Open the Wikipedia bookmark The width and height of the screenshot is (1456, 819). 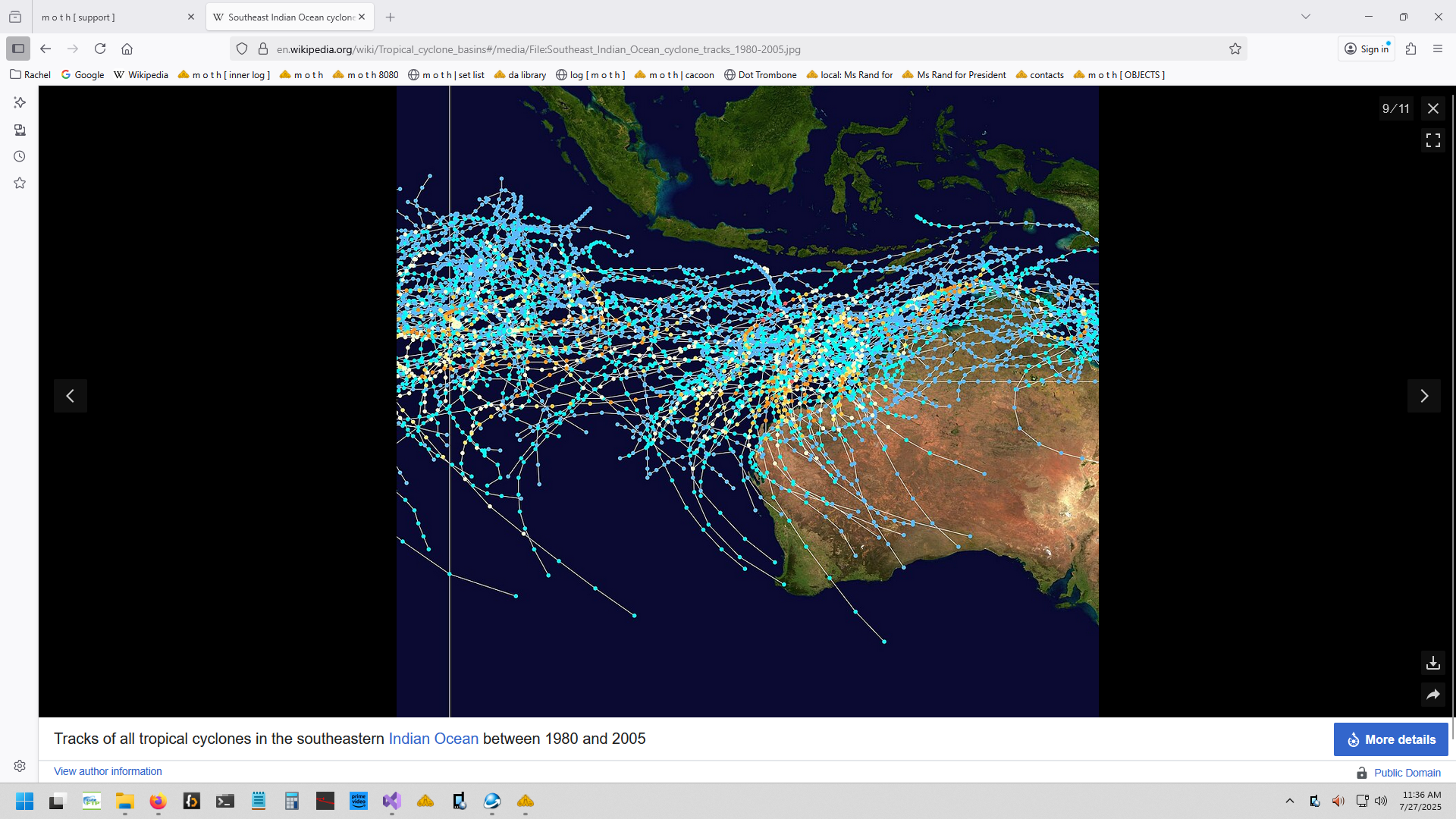(x=141, y=75)
